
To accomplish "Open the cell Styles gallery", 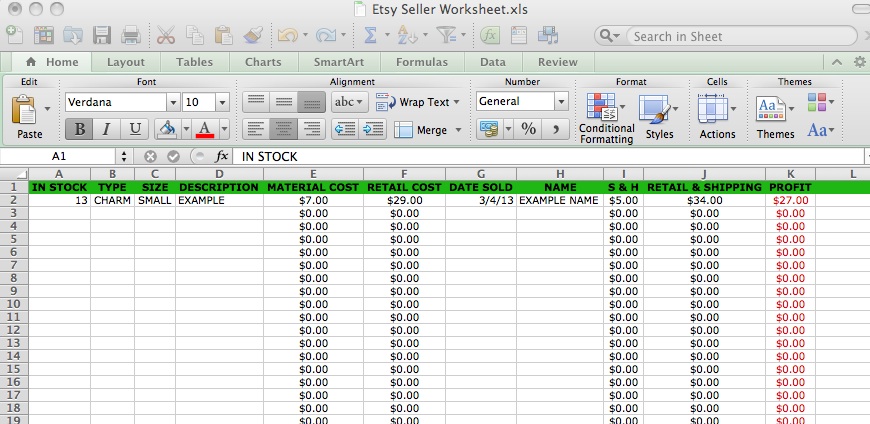I will 659,117.
